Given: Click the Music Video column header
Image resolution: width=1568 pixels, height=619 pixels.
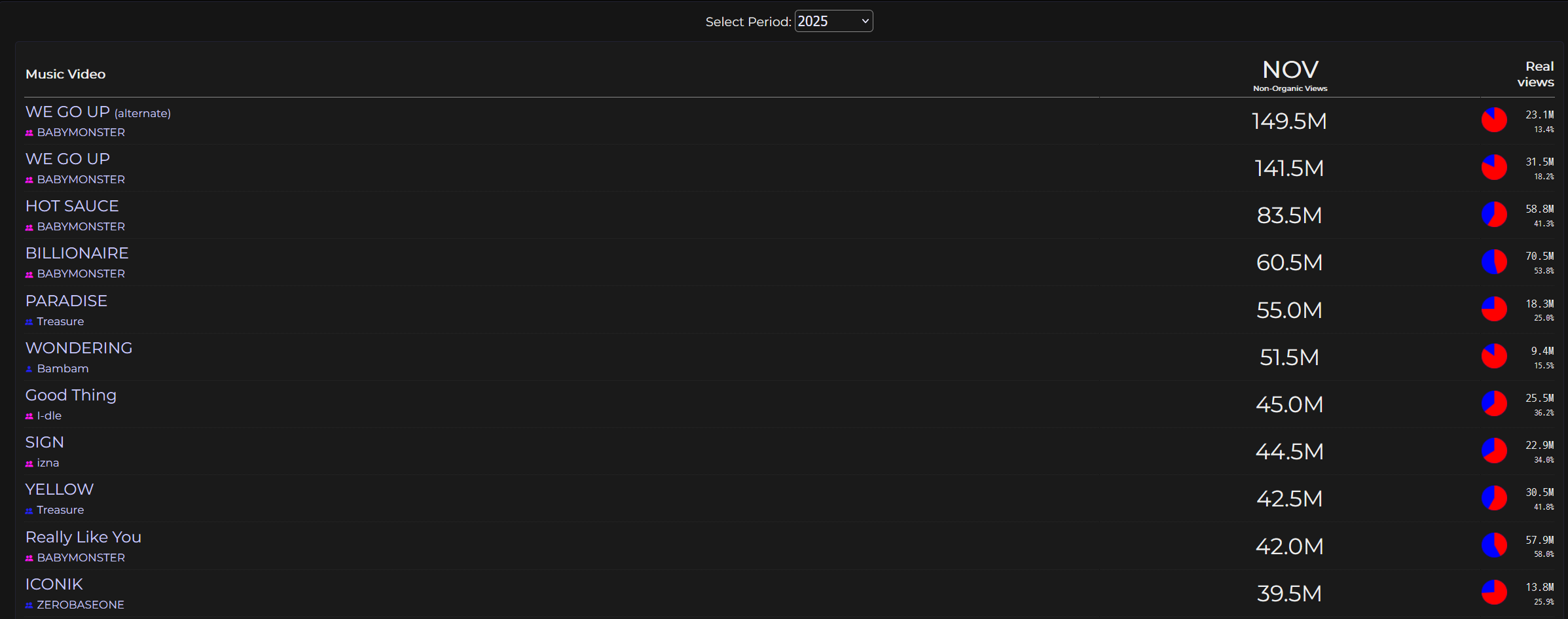Looking at the screenshot, I should (x=65, y=74).
